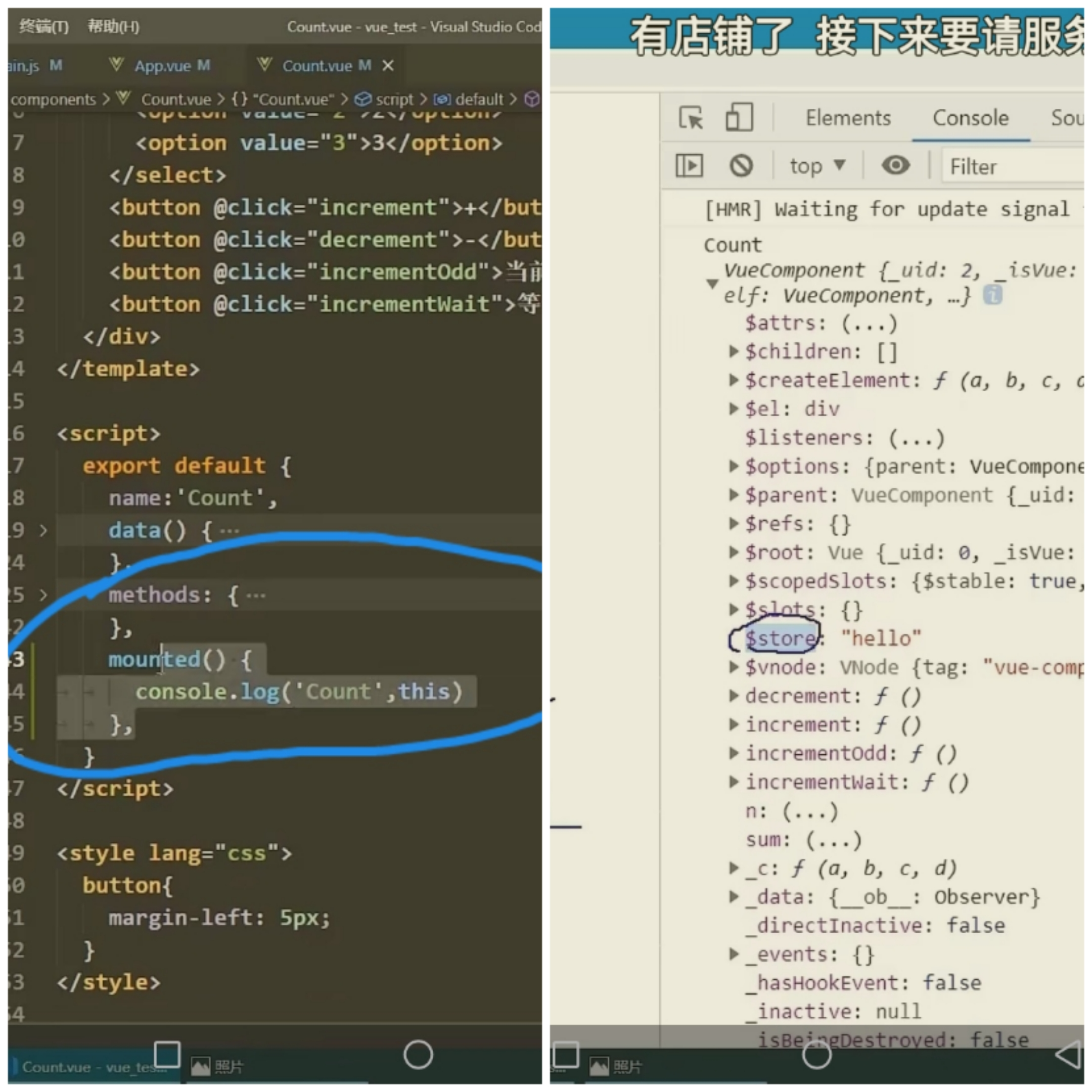1092x1092 pixels.
Task: Click the $store property in console
Action: tap(780, 638)
